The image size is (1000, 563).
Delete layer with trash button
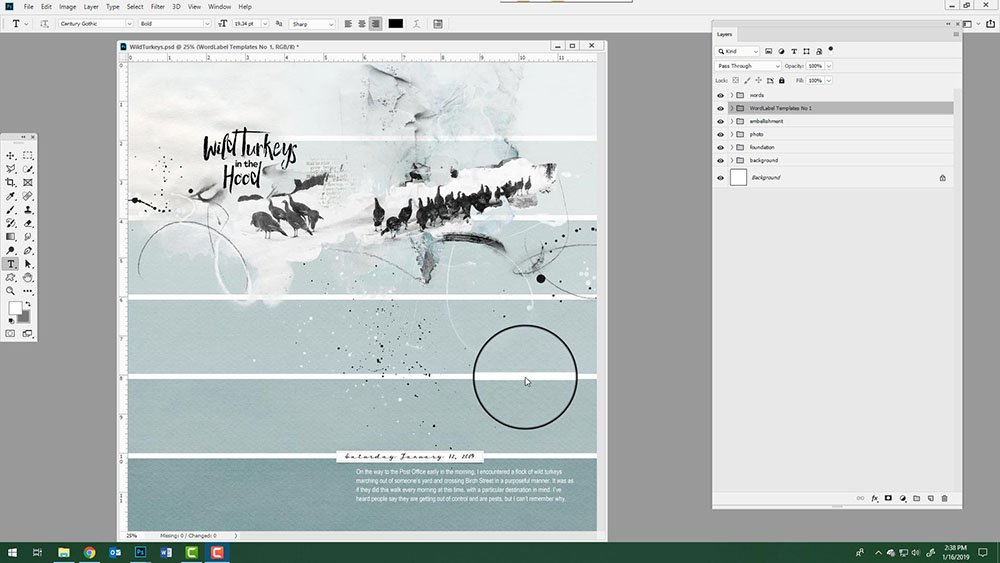tap(945, 499)
